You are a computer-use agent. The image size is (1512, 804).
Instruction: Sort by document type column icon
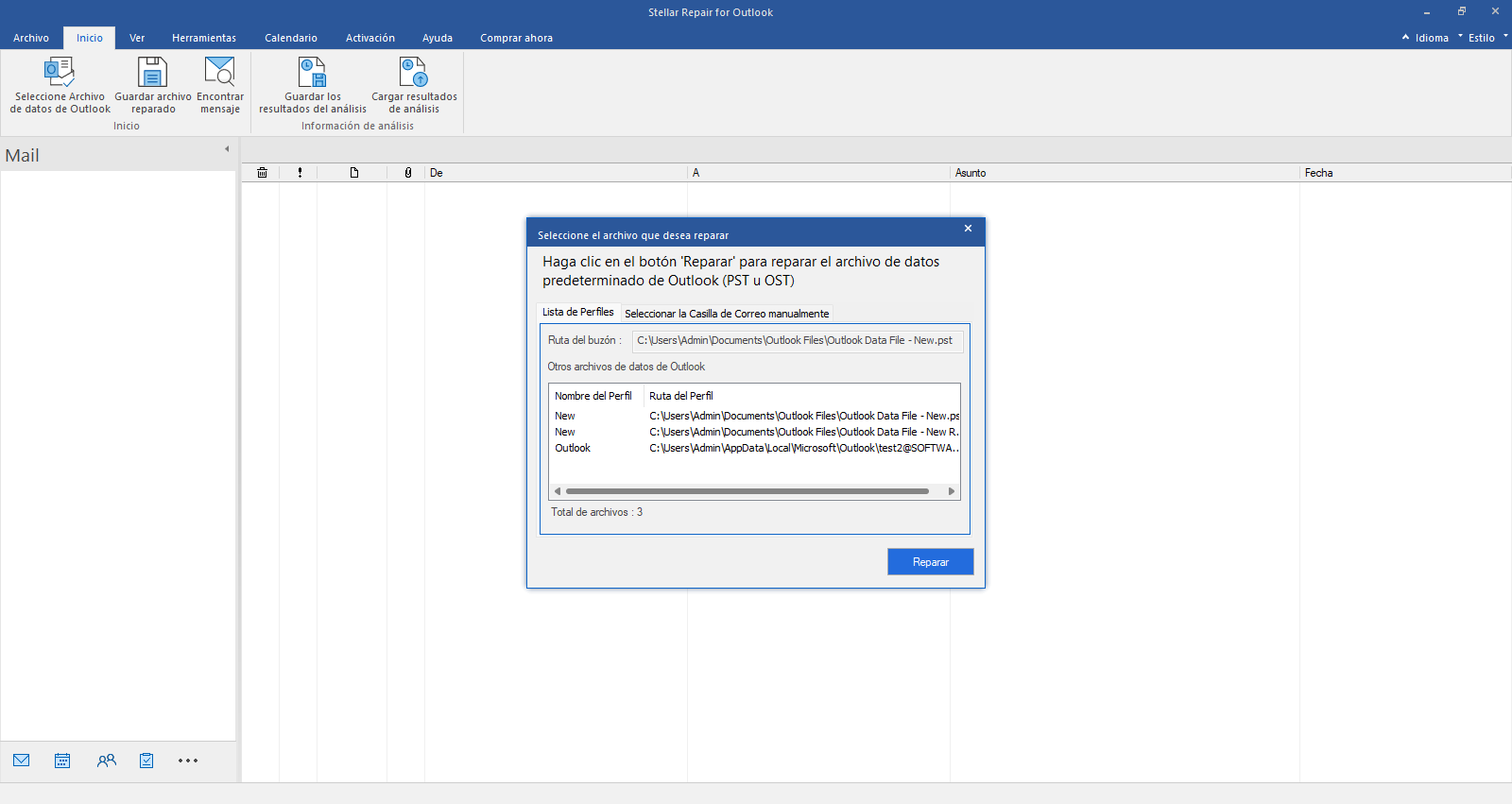[x=354, y=173]
